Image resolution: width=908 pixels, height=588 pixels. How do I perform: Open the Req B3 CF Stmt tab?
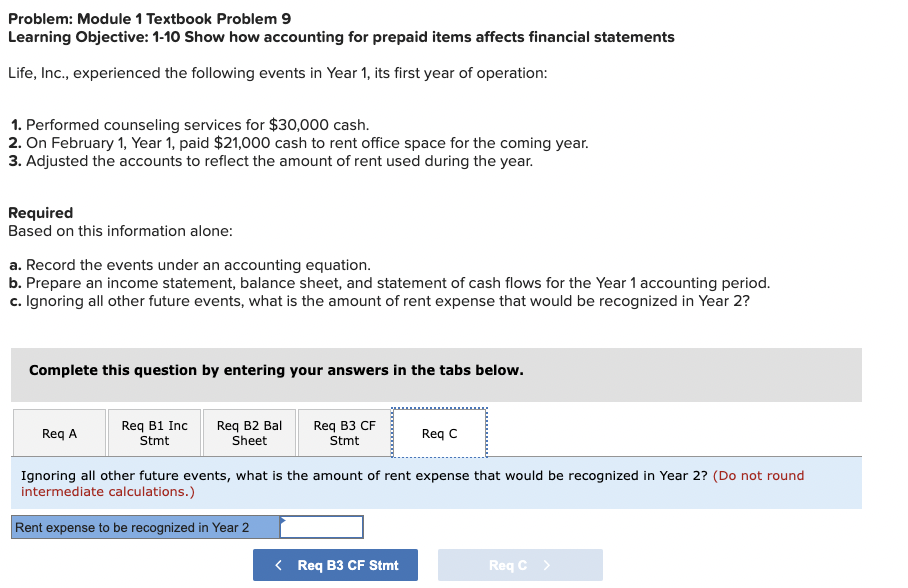[x=343, y=432]
